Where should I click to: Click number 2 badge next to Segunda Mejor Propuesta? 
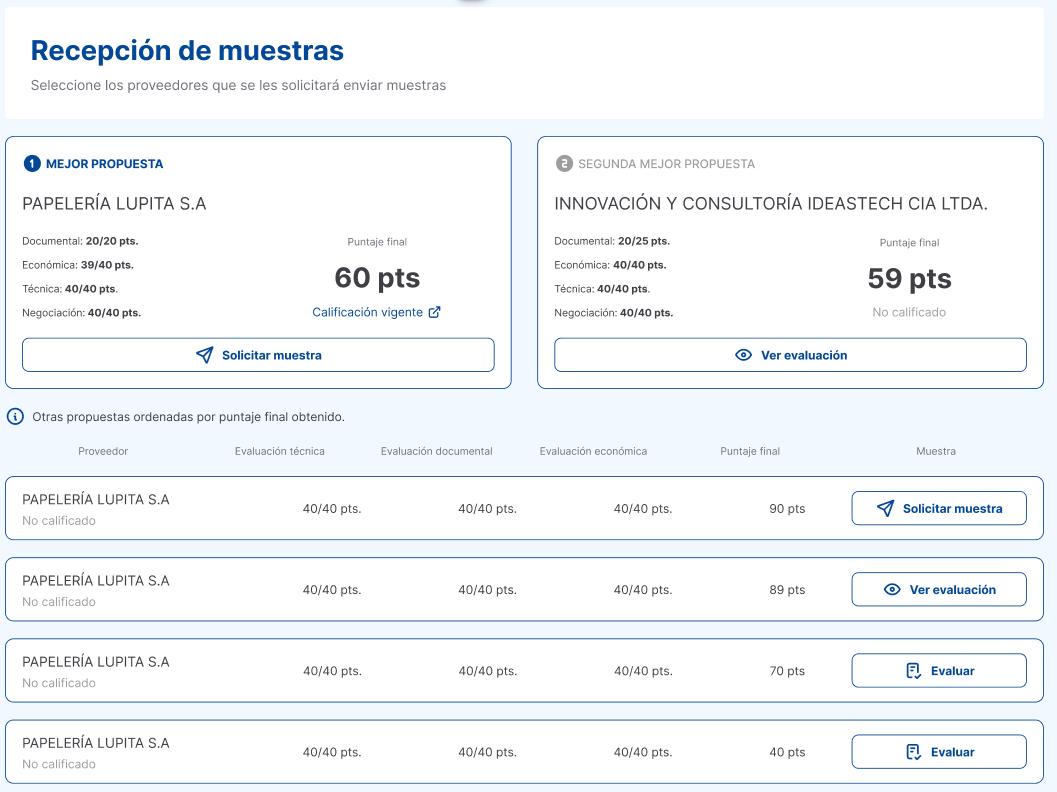tap(564, 164)
